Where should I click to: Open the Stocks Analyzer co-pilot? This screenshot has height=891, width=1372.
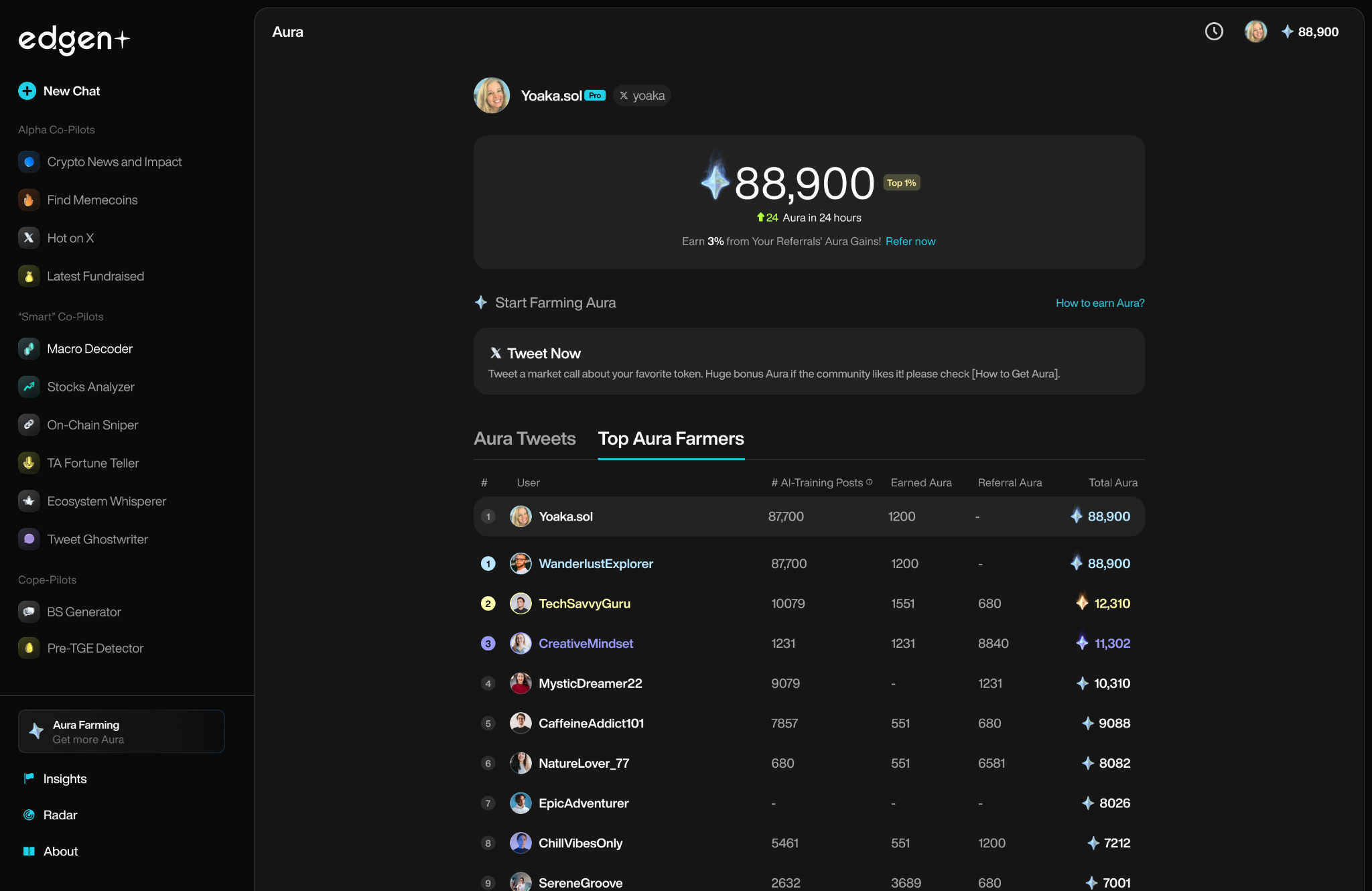click(x=90, y=387)
